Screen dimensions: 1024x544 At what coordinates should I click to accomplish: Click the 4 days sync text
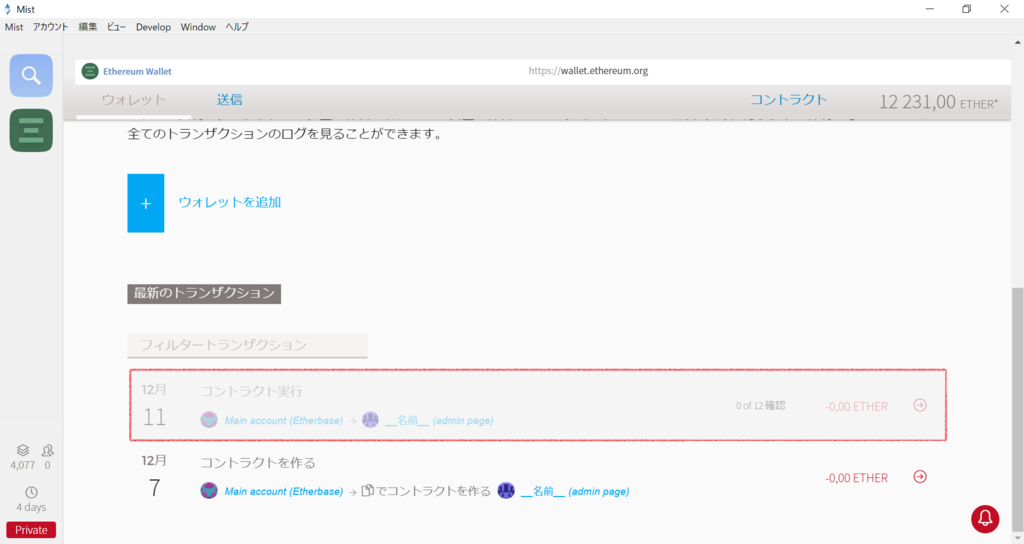point(31,507)
